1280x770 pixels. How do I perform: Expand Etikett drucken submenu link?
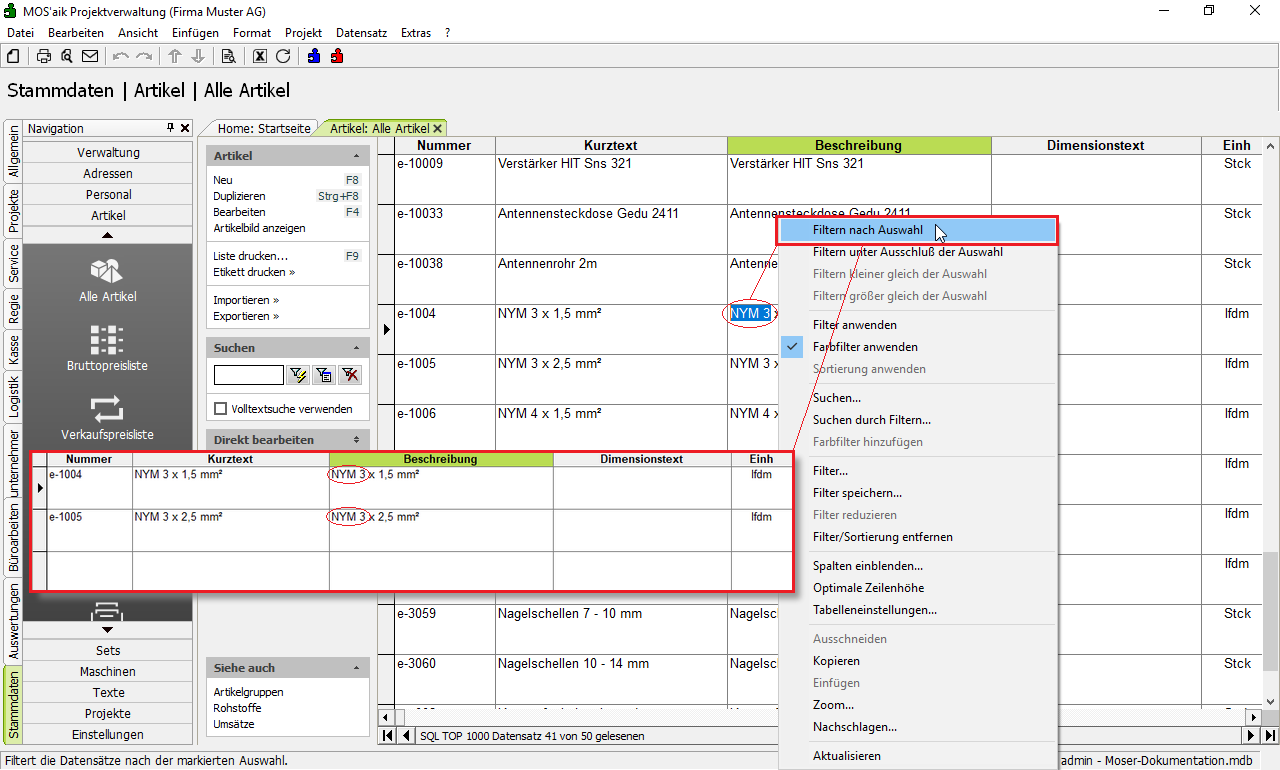254,272
